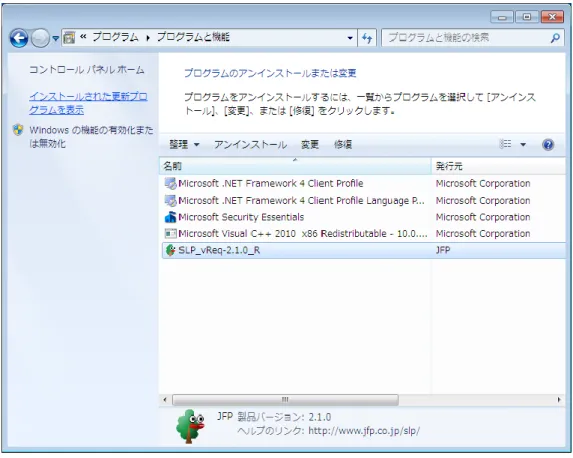Click the product version 2.1.0 text
The width and height of the screenshot is (573, 458).
320,417
